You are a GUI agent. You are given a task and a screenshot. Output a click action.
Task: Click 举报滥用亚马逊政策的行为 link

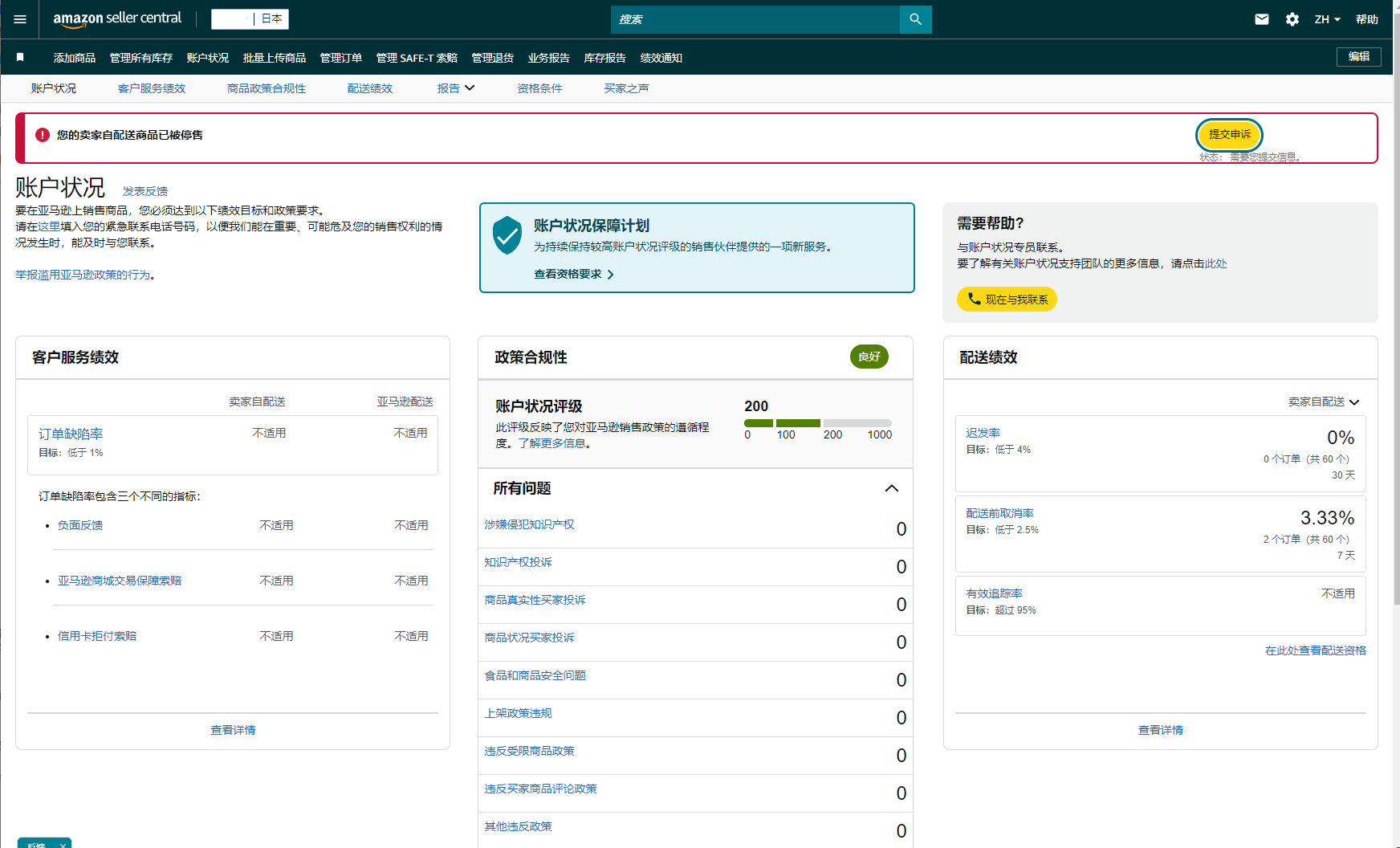tap(83, 275)
